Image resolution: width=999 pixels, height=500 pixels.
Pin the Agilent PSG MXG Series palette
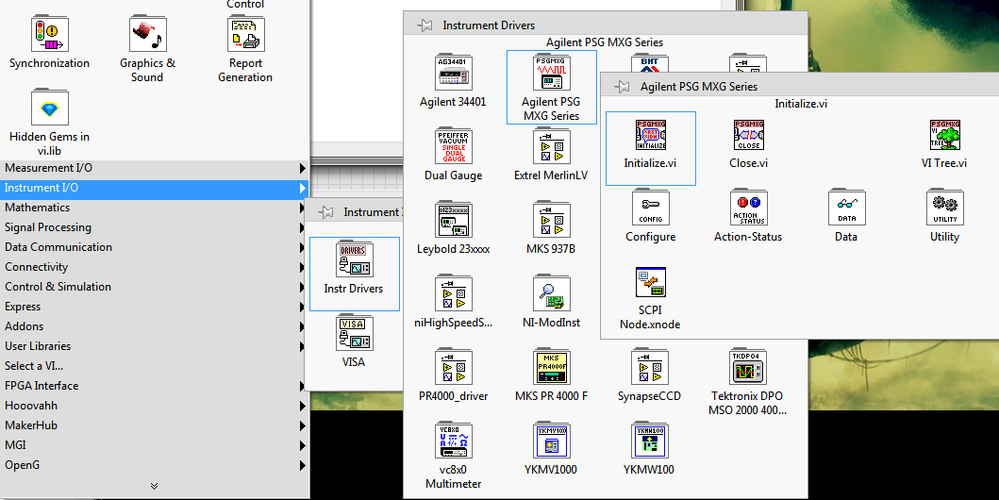point(622,87)
